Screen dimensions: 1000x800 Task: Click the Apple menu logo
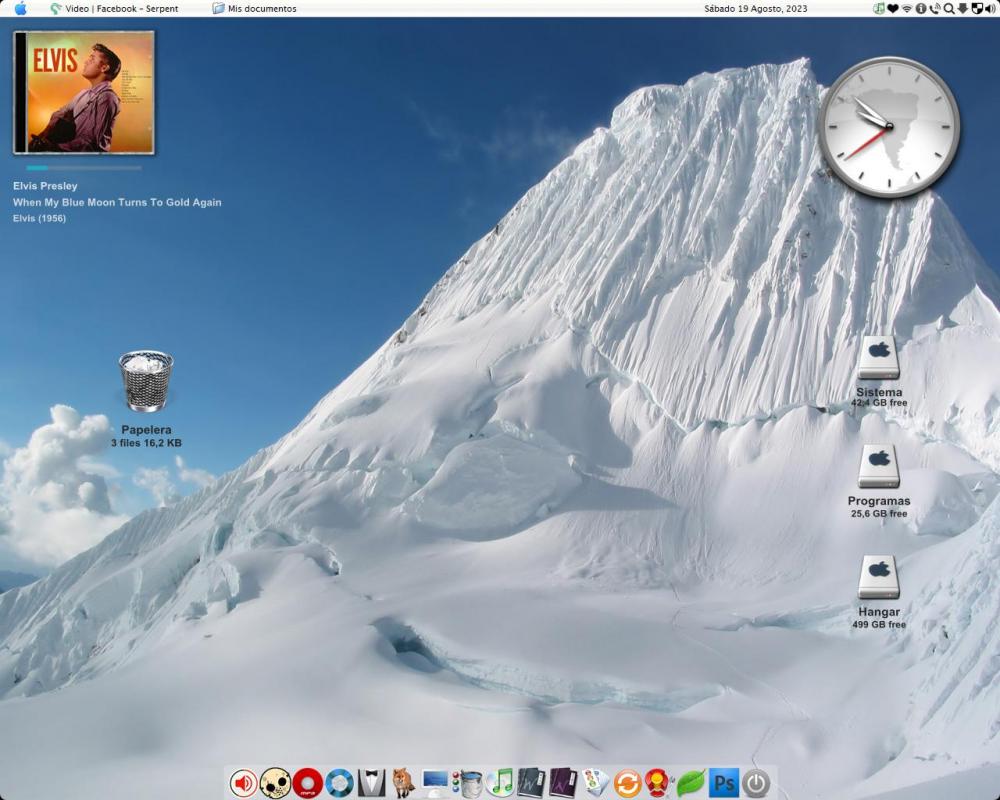click(x=20, y=8)
